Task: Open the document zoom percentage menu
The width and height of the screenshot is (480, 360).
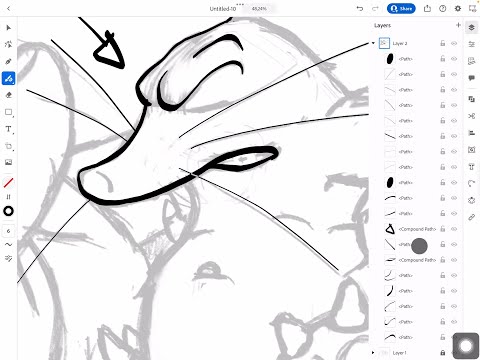Action: (x=259, y=9)
